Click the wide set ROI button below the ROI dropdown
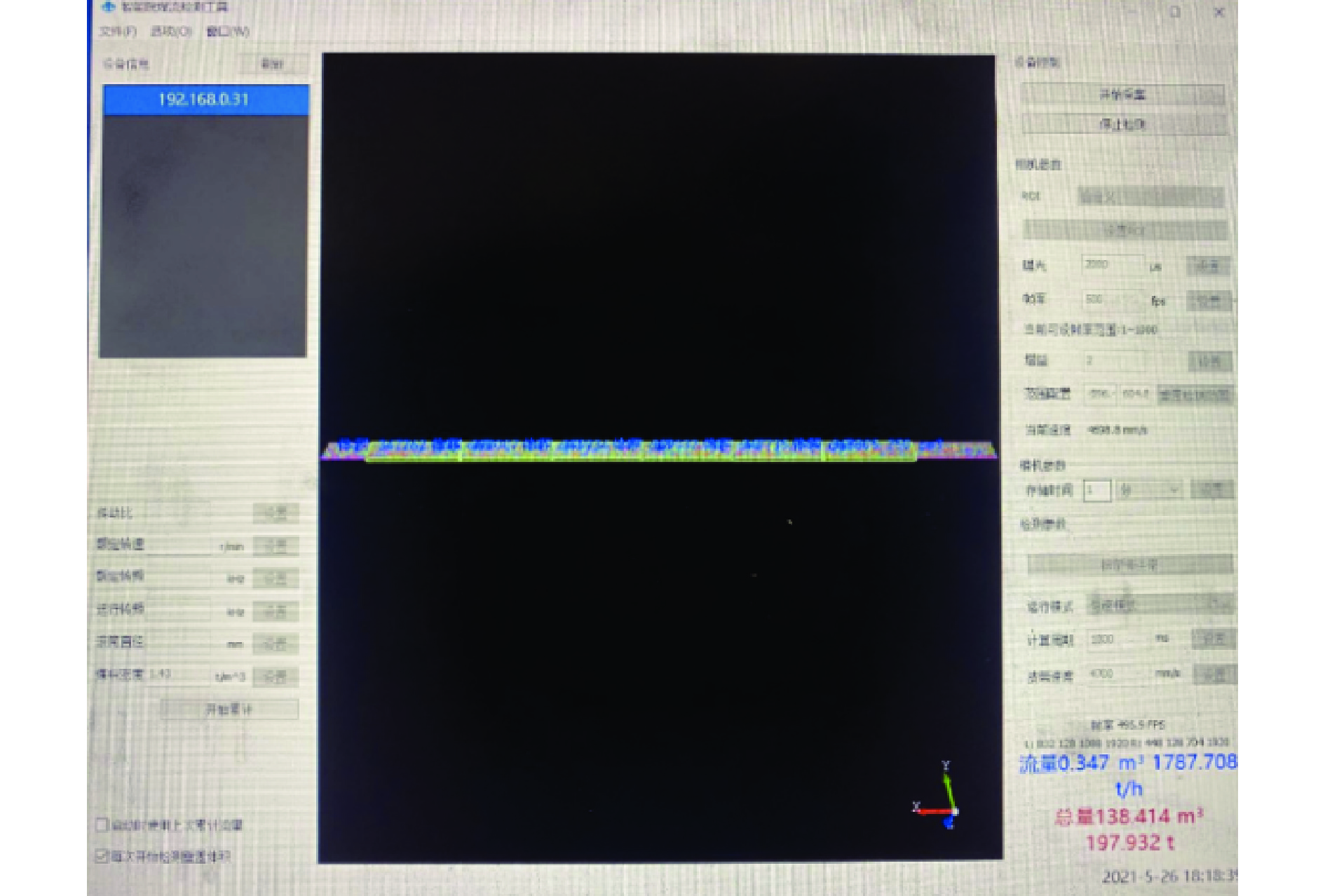Screen dimensions: 1325x896 point(1124,230)
